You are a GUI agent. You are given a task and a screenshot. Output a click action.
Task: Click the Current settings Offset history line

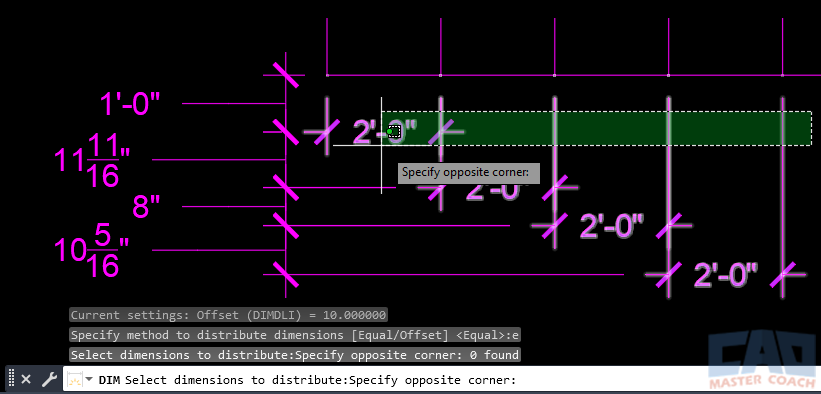228,315
